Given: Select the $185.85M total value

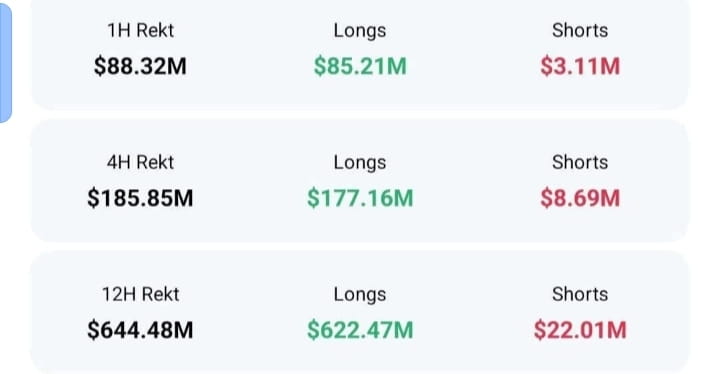Looking at the screenshot, I should tap(140, 198).
